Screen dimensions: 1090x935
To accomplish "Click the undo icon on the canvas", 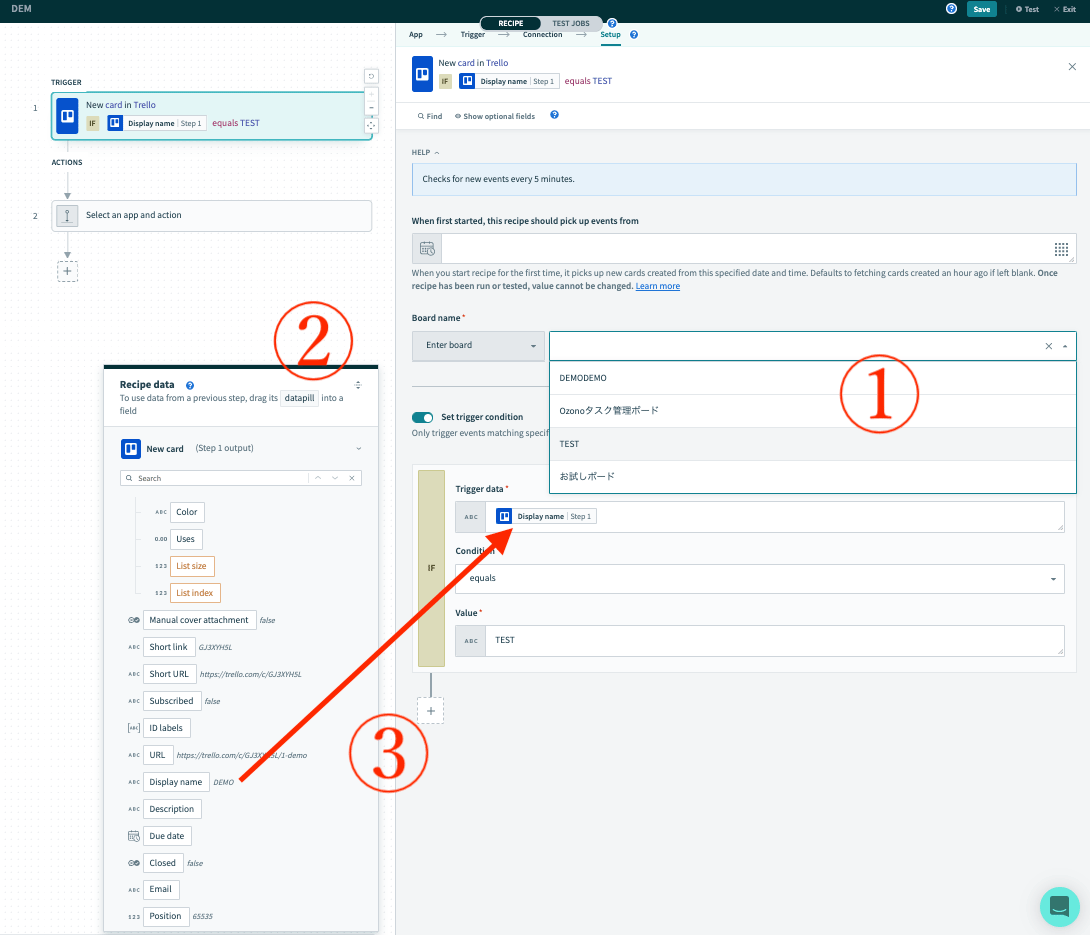I will point(371,76).
